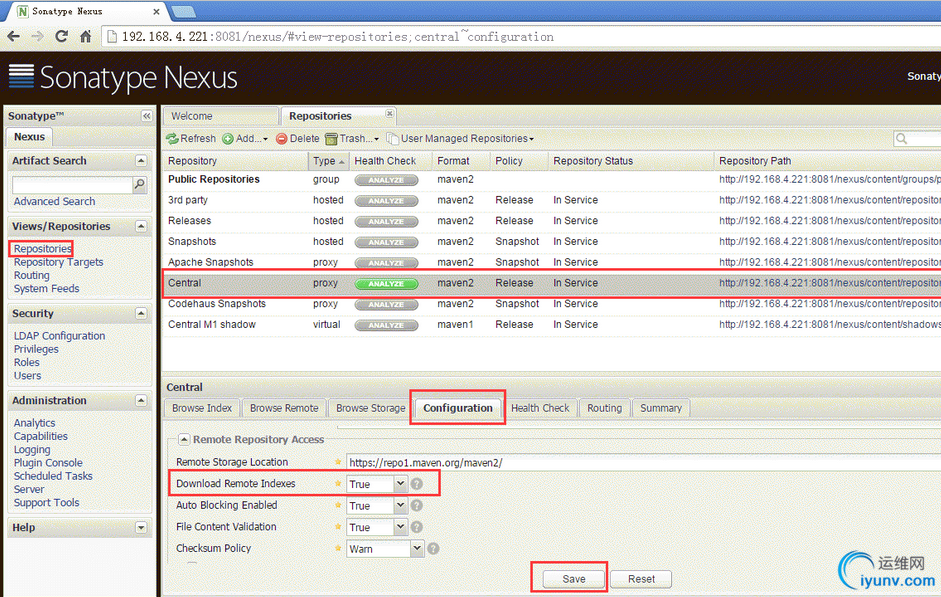Collapse the Views/Repositories panel
The width and height of the screenshot is (941, 597).
(x=140, y=226)
